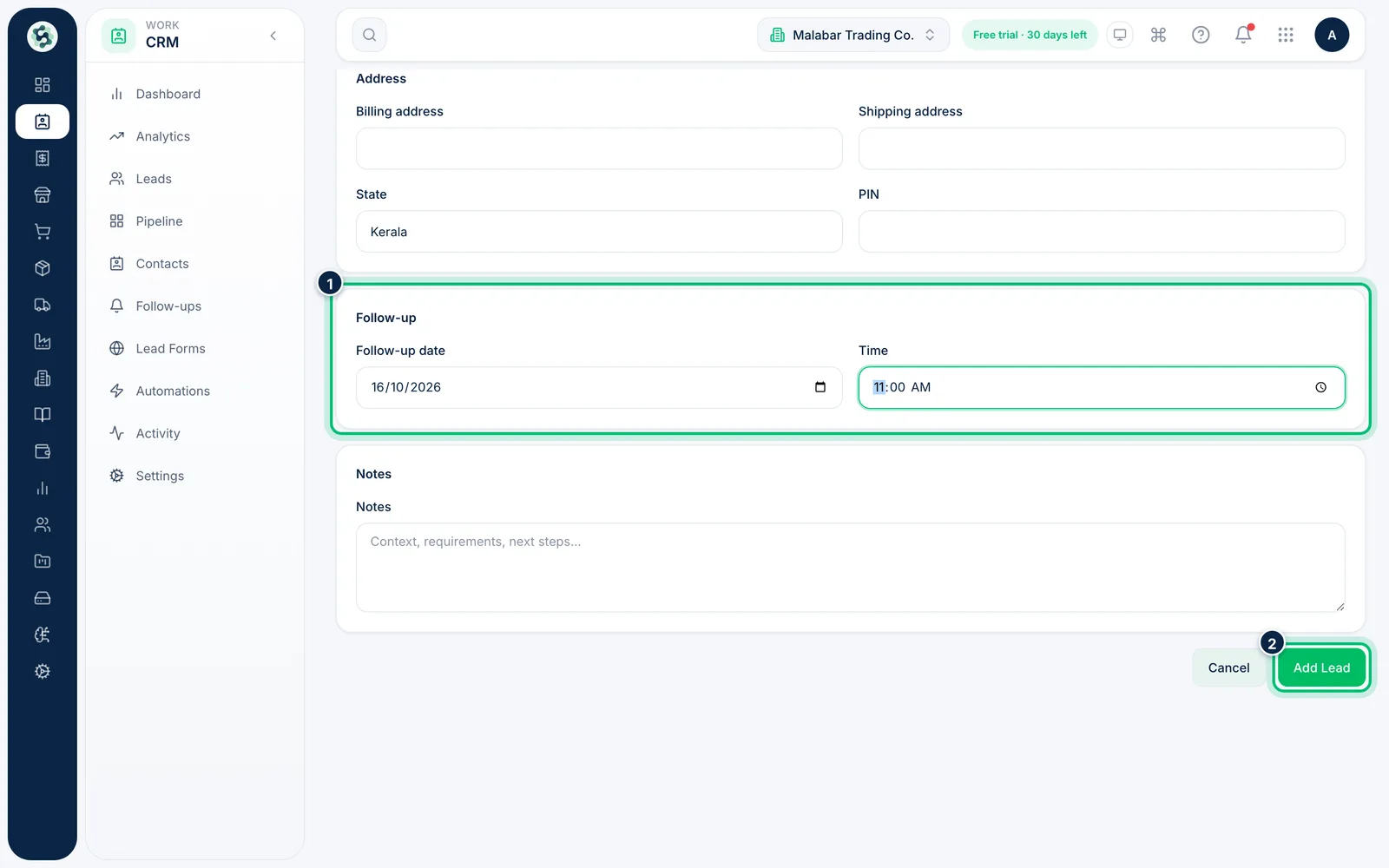Click the Cancel button
The width and height of the screenshot is (1389, 868).
click(1228, 667)
